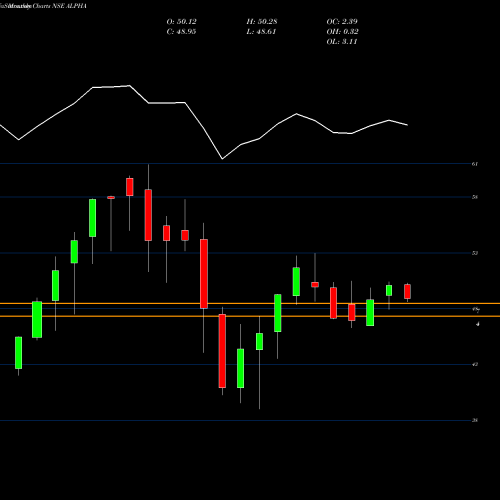The height and width of the screenshot is (500, 500).
Task: Click the 'Charts NSE ALPHA' title text
Action: (60, 6)
